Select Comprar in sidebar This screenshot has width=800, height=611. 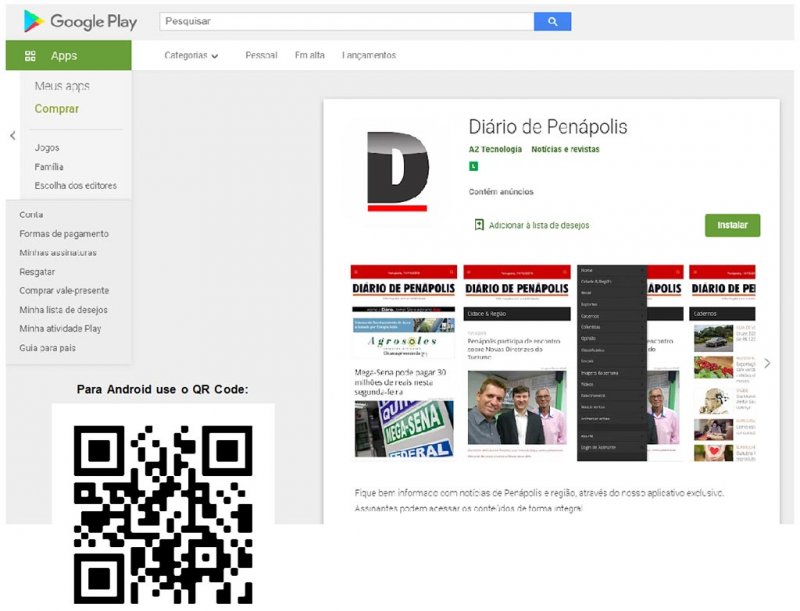57,109
